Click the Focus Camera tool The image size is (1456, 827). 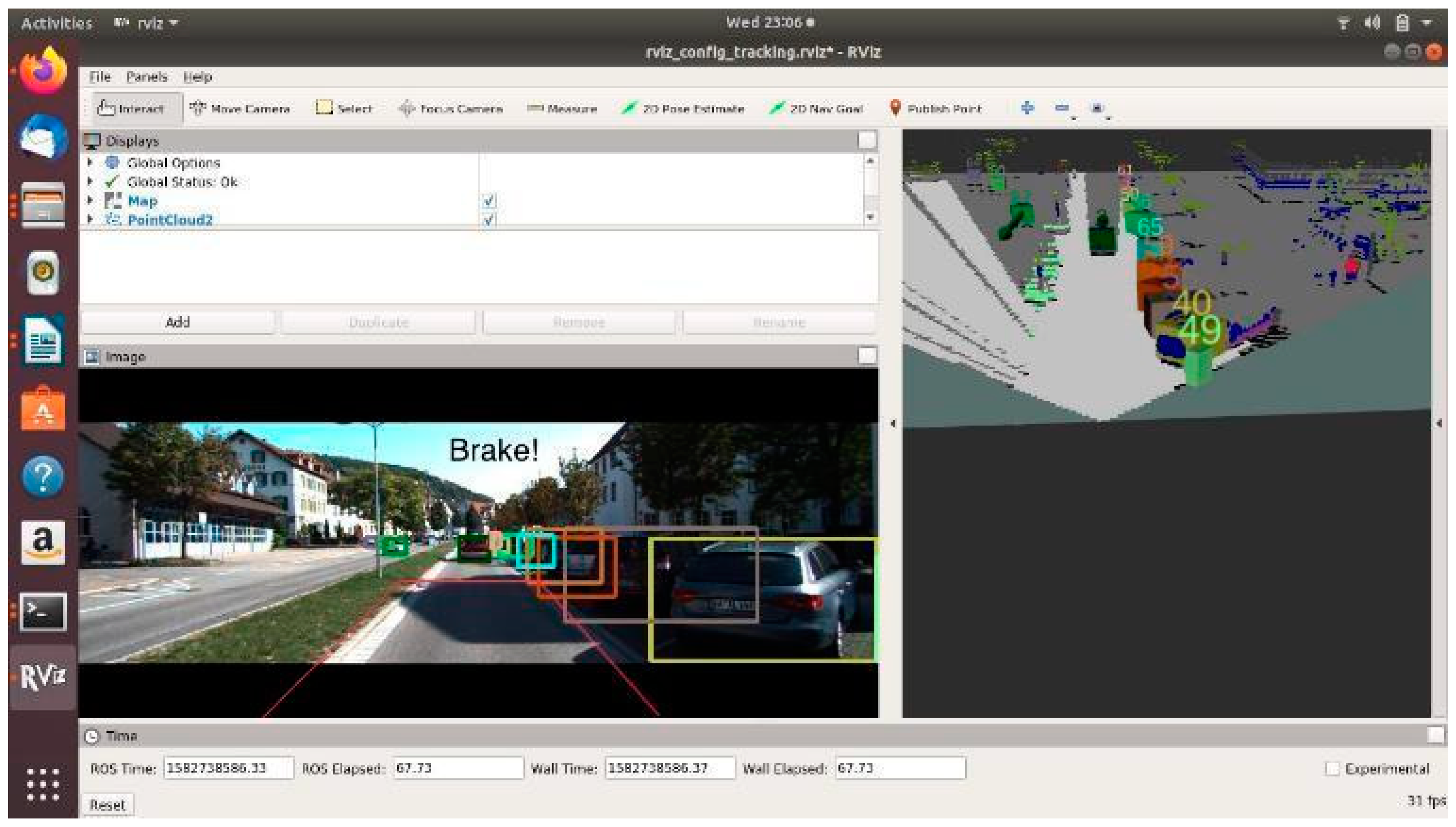click(x=451, y=109)
